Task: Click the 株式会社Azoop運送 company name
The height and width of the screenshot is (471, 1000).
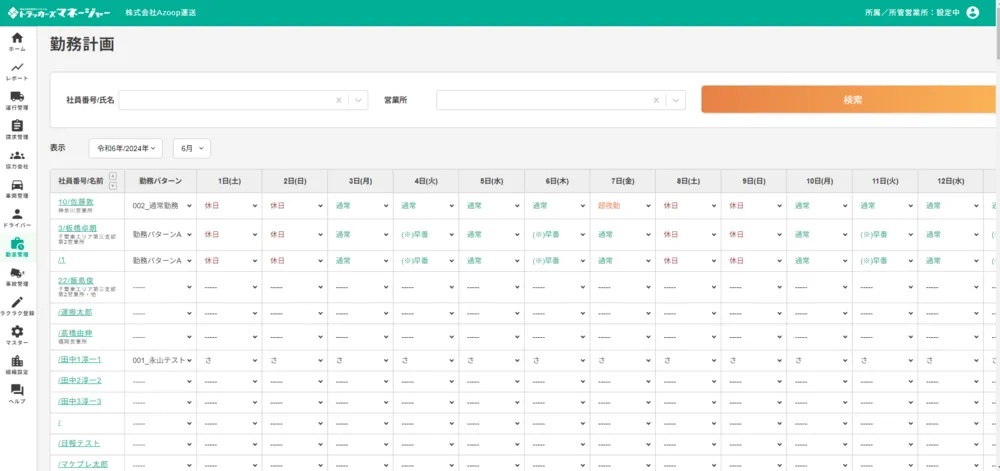Action: [x=161, y=13]
